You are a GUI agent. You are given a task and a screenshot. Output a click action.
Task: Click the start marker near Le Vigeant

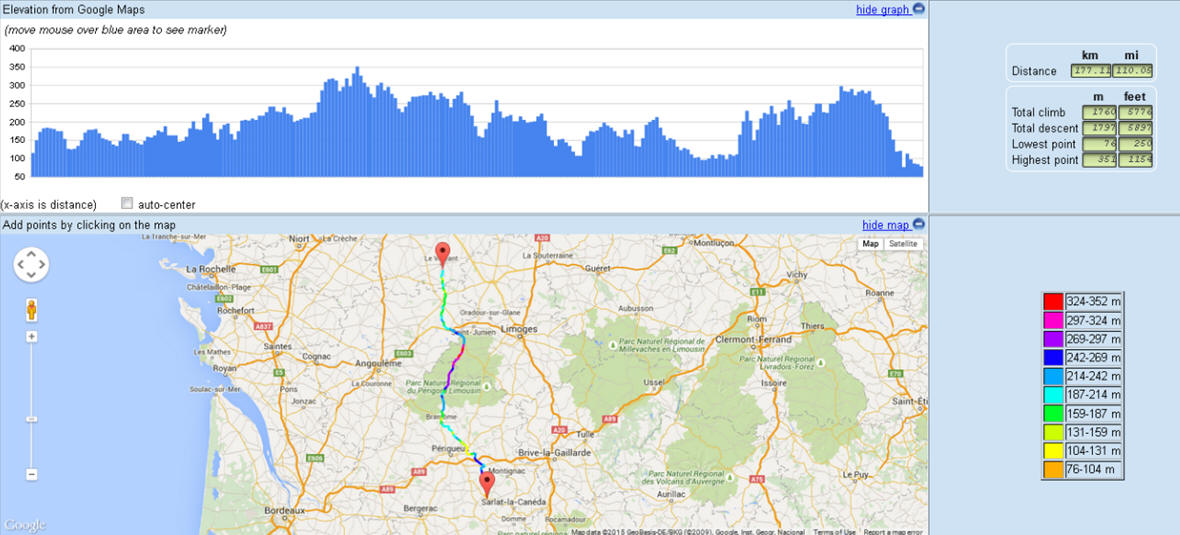click(442, 253)
